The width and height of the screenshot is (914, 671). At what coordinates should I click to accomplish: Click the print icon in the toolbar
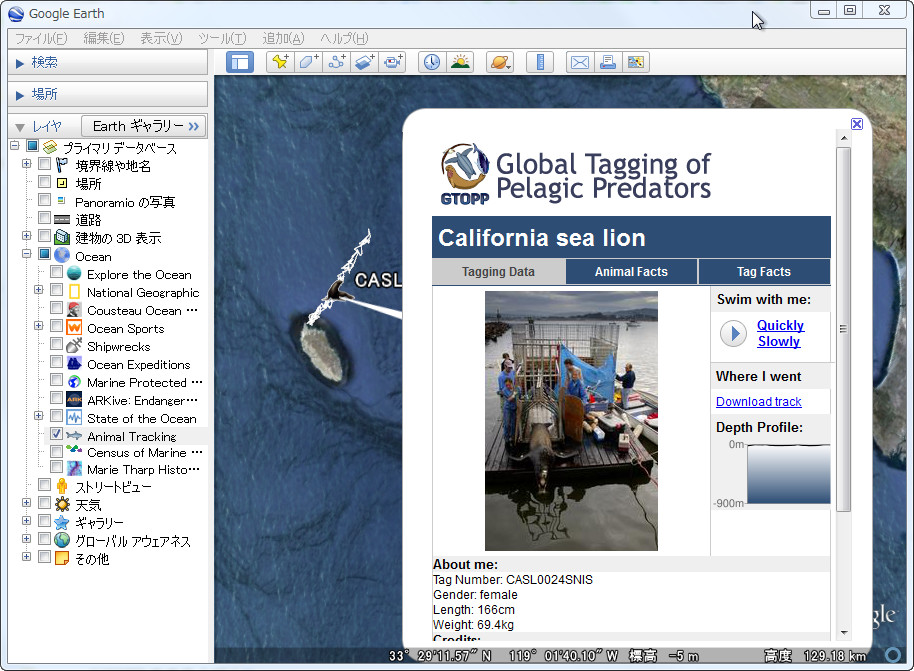coord(608,62)
